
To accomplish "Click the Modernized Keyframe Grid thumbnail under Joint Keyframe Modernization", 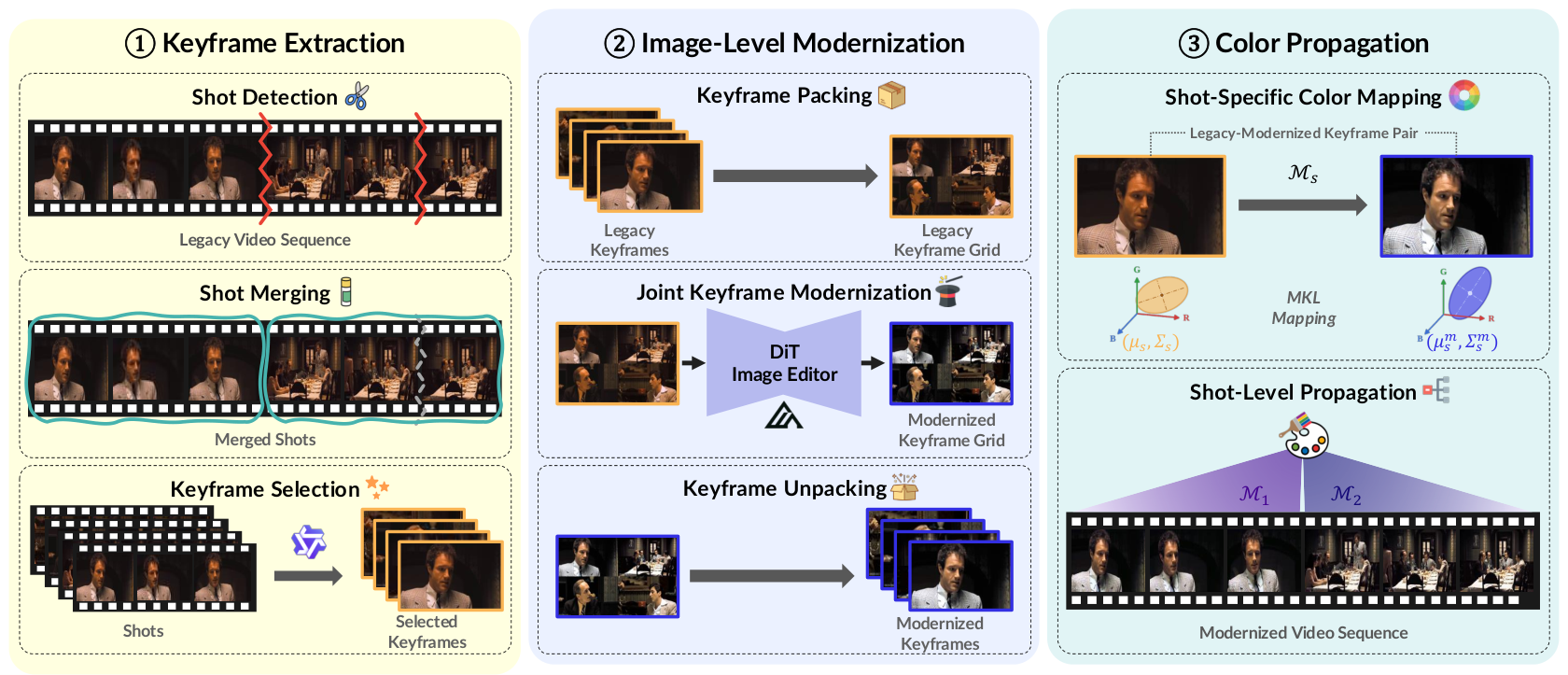I will point(951,363).
